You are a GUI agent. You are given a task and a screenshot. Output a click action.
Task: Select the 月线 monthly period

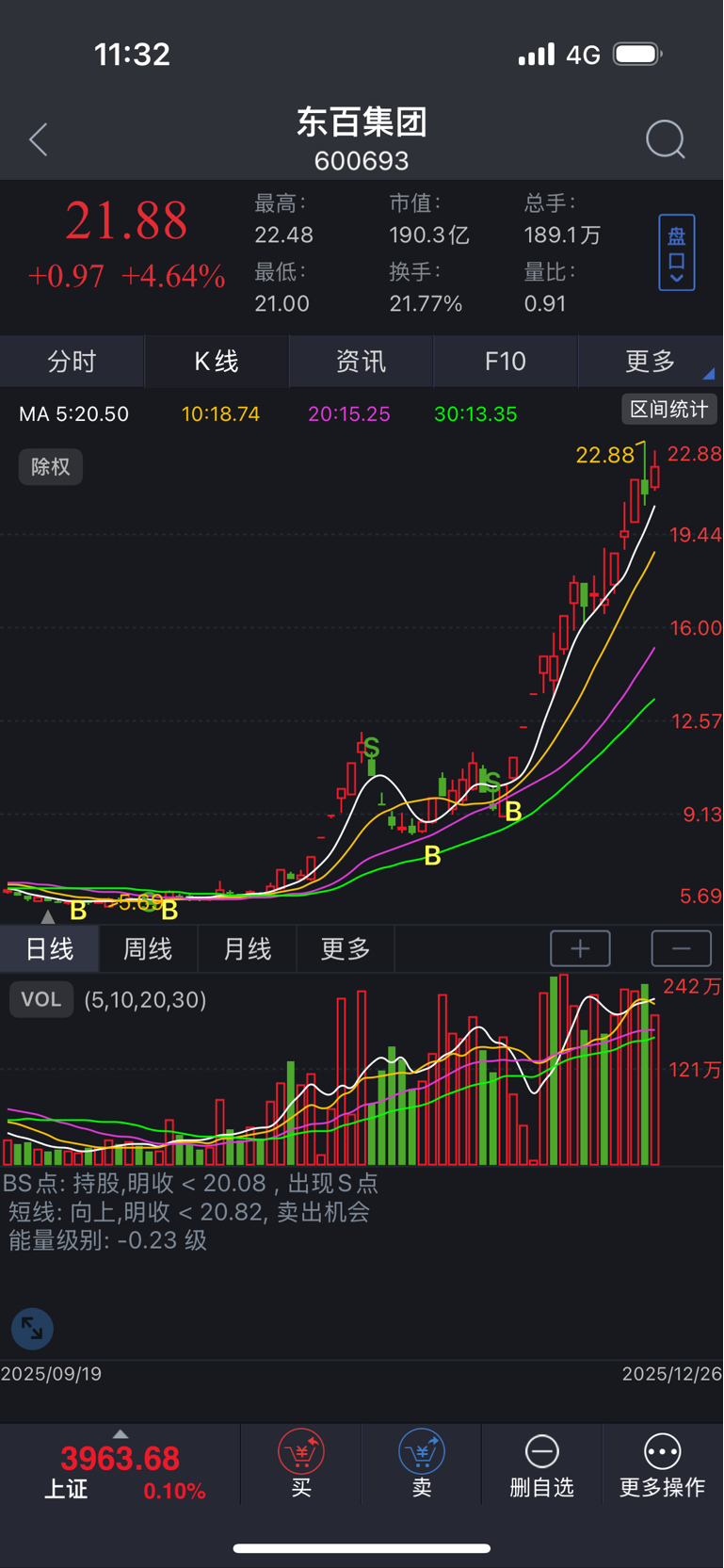pos(247,948)
